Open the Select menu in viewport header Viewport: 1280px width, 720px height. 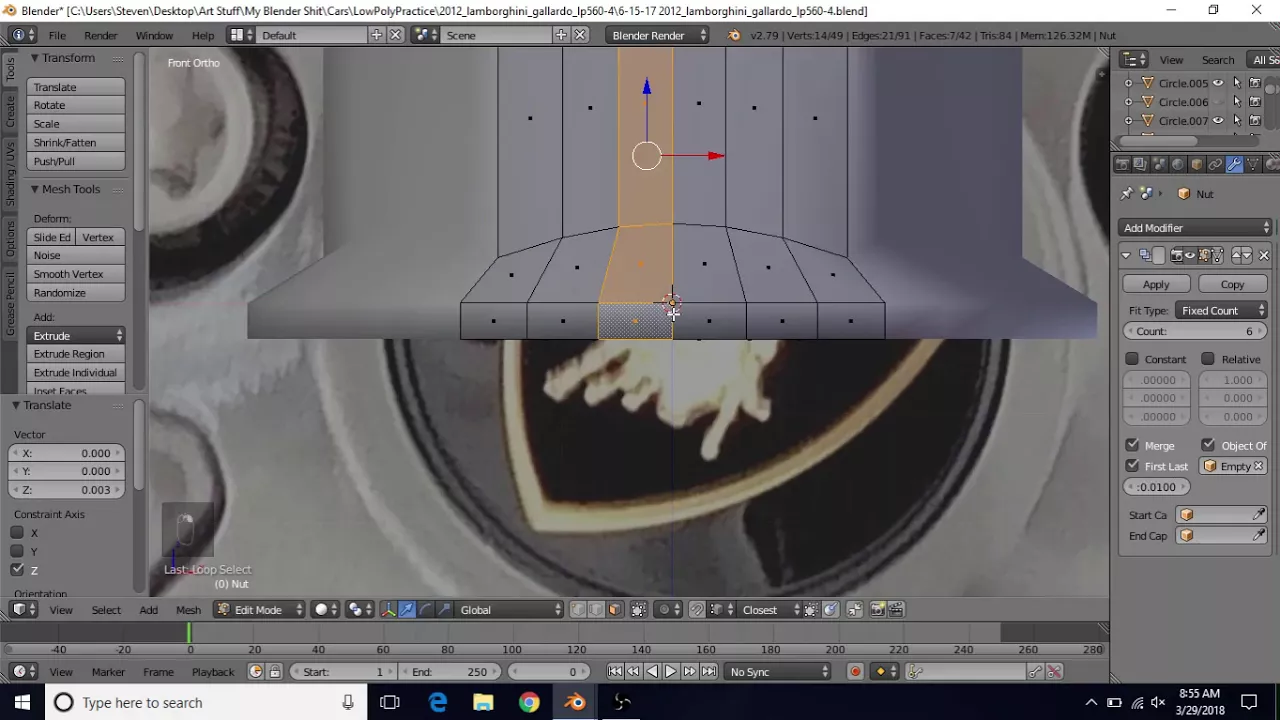click(x=106, y=610)
